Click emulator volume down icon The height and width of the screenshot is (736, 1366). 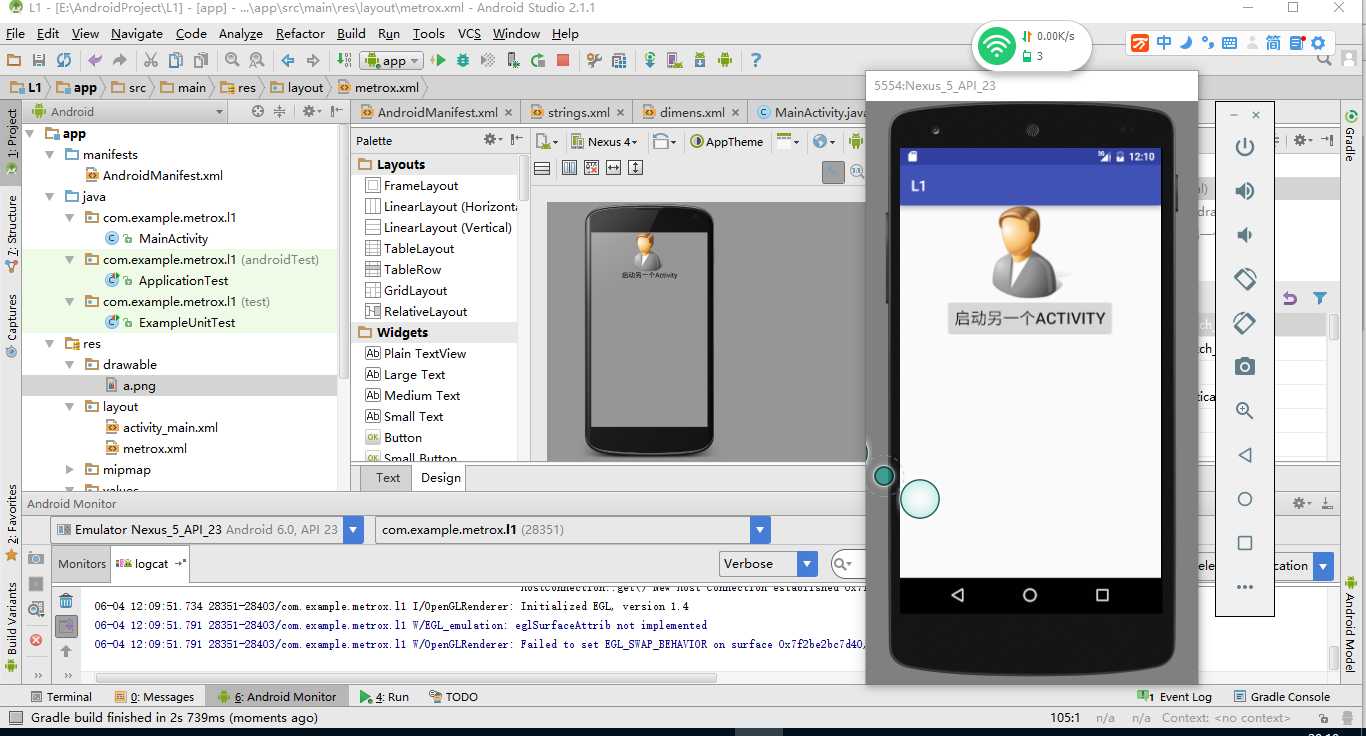(1245, 235)
